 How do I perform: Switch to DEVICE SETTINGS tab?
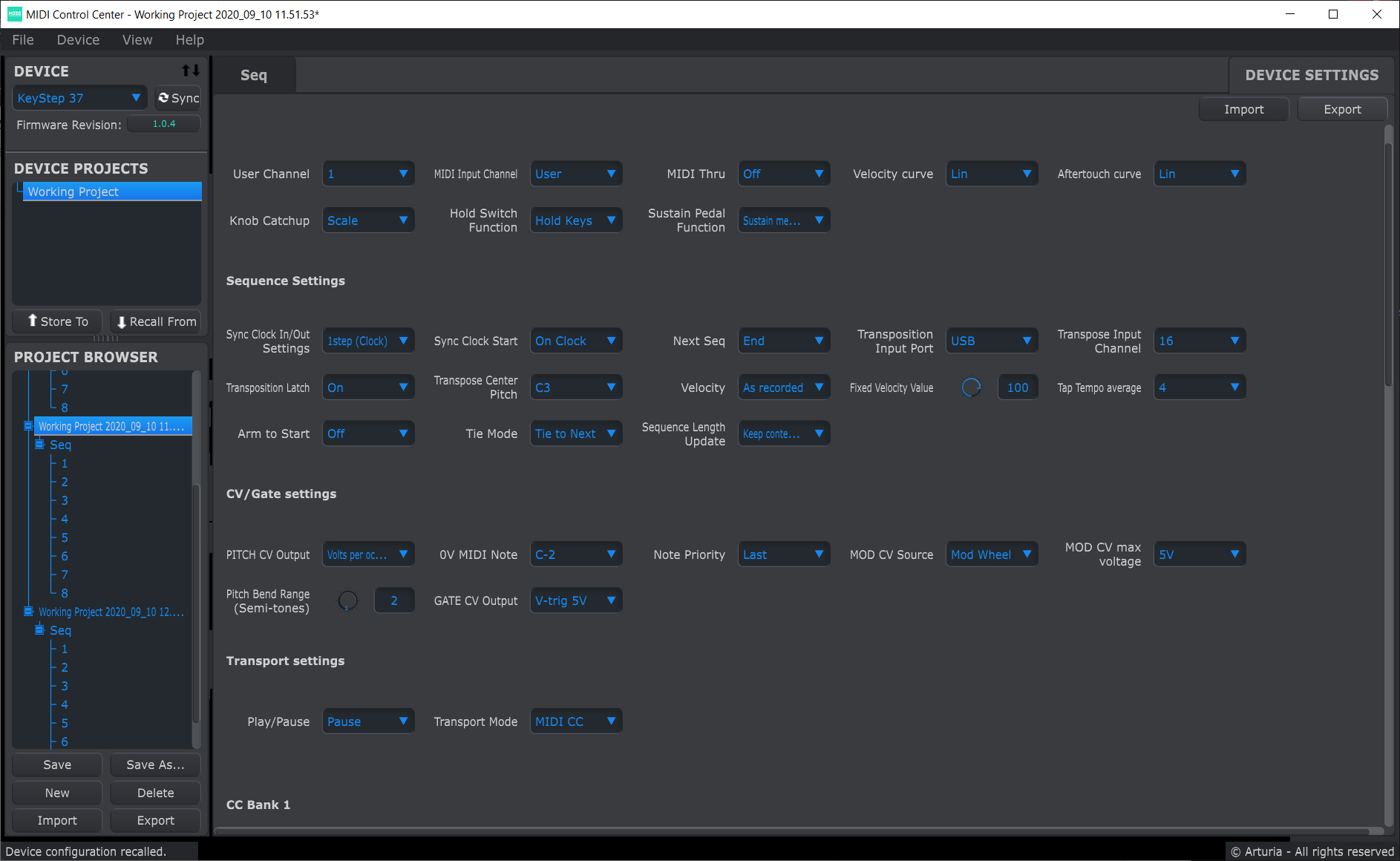1312,75
